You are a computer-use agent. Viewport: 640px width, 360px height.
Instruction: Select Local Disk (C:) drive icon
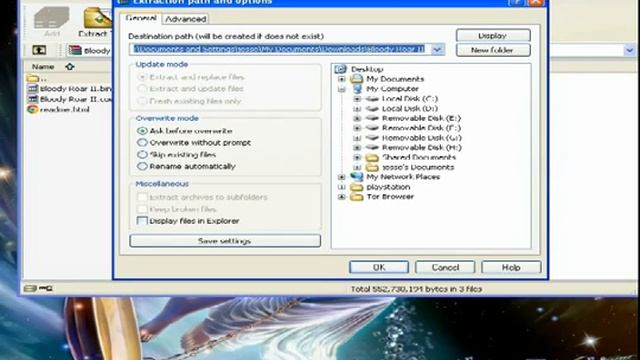[x=372, y=98]
